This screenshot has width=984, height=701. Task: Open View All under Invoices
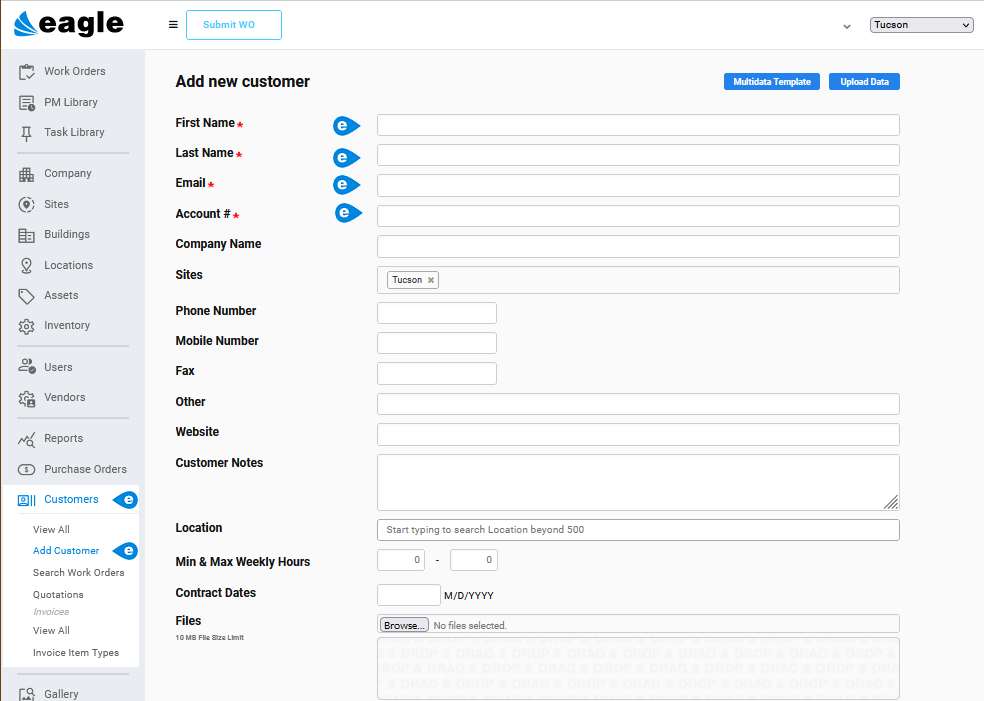(51, 630)
